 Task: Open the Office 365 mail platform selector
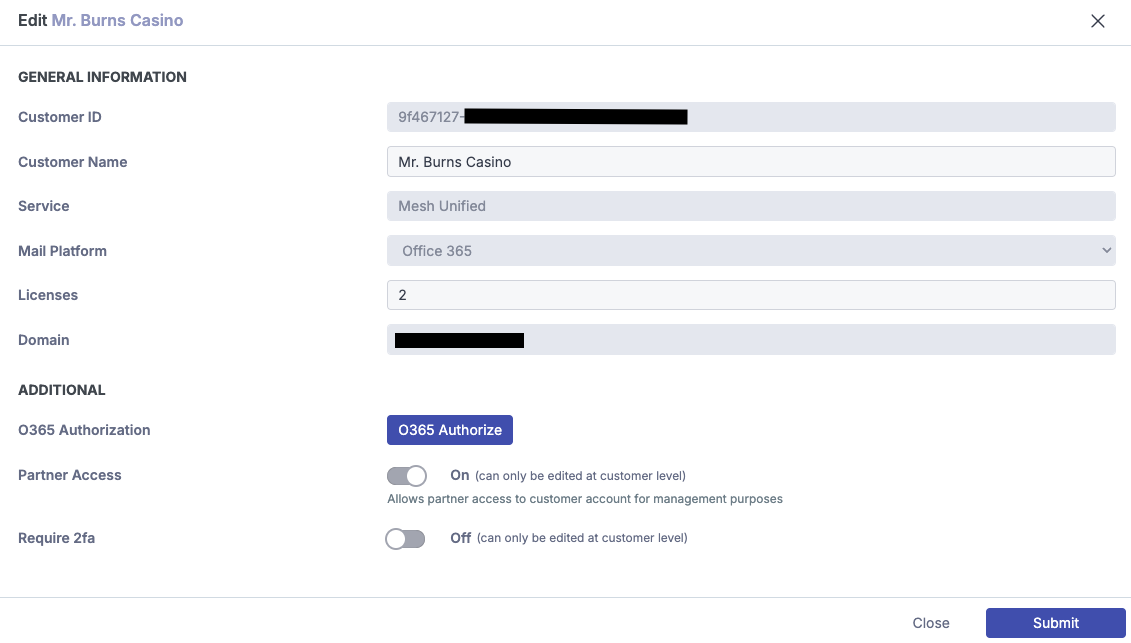[751, 250]
